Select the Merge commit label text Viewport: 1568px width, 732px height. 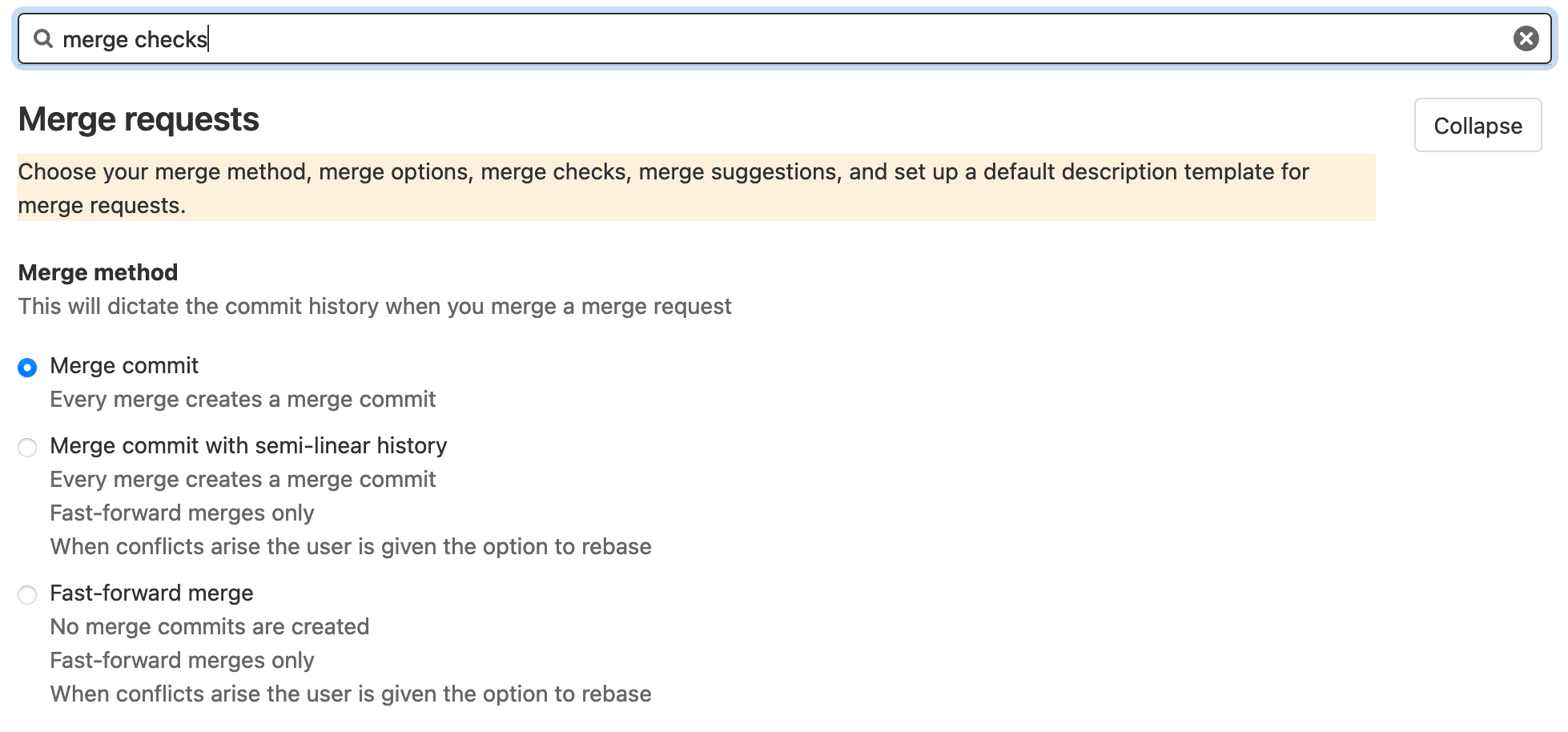pos(124,366)
